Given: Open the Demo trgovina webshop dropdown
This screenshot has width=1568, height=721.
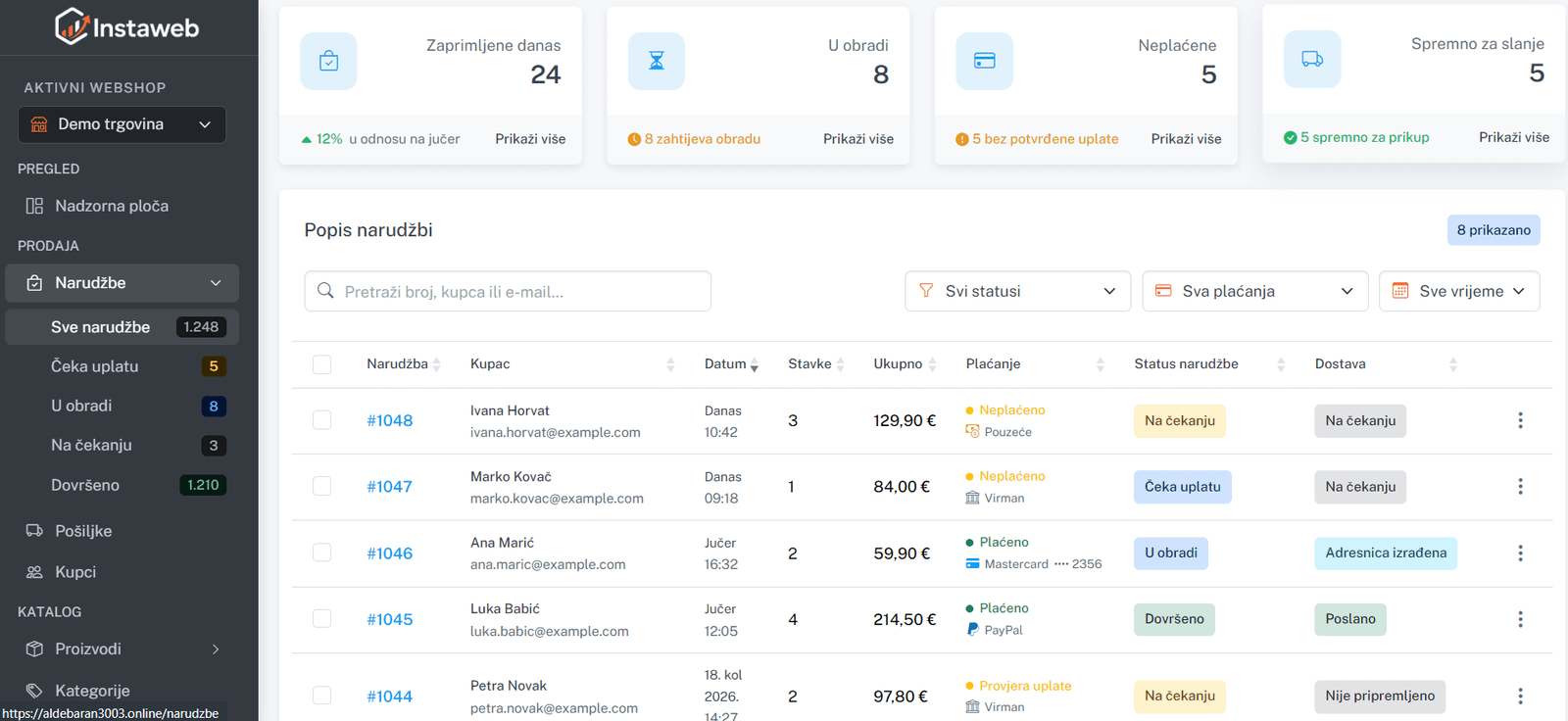Looking at the screenshot, I should 122,124.
